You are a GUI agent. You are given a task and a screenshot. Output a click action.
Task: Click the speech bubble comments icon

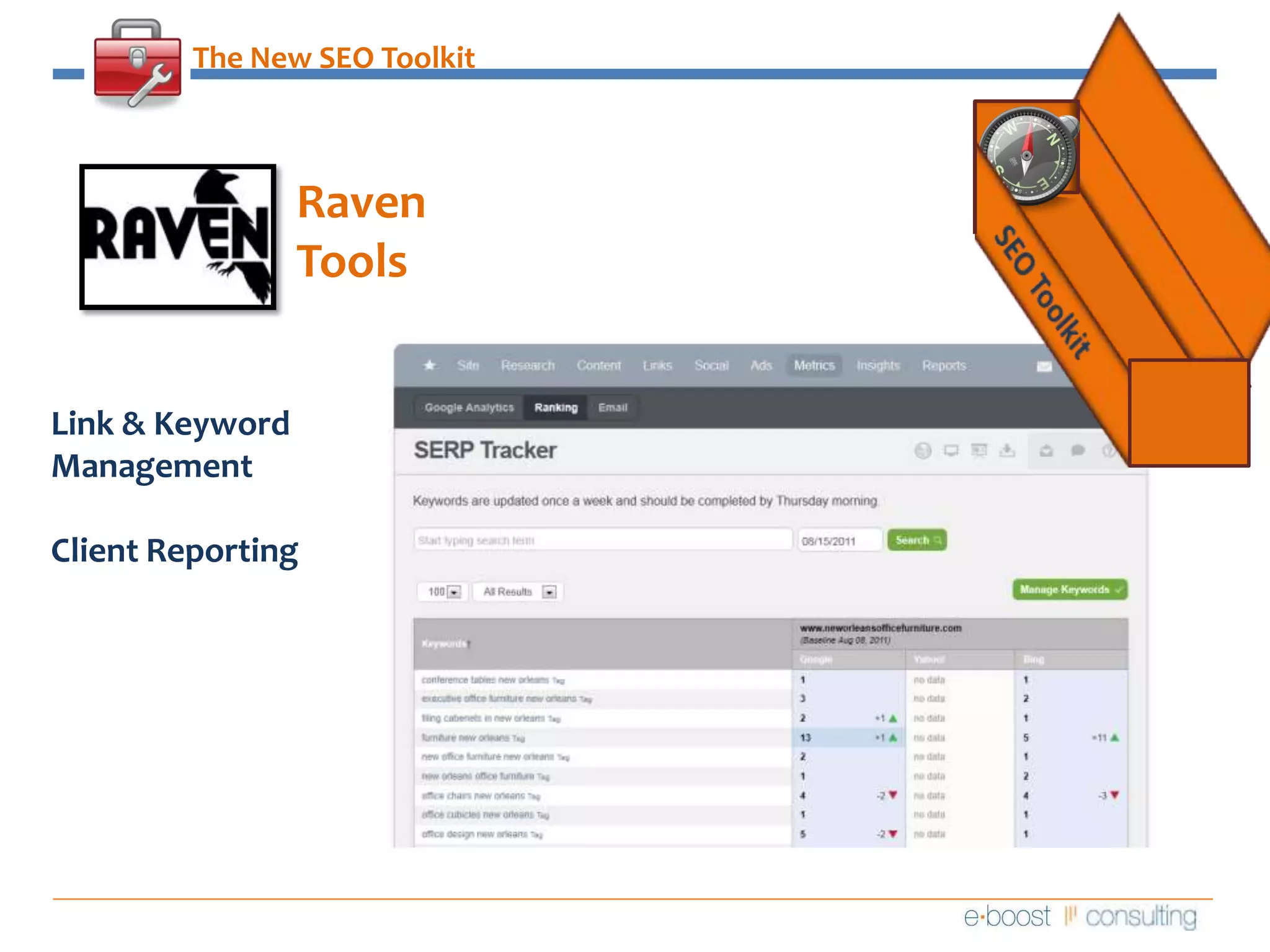tap(1078, 451)
